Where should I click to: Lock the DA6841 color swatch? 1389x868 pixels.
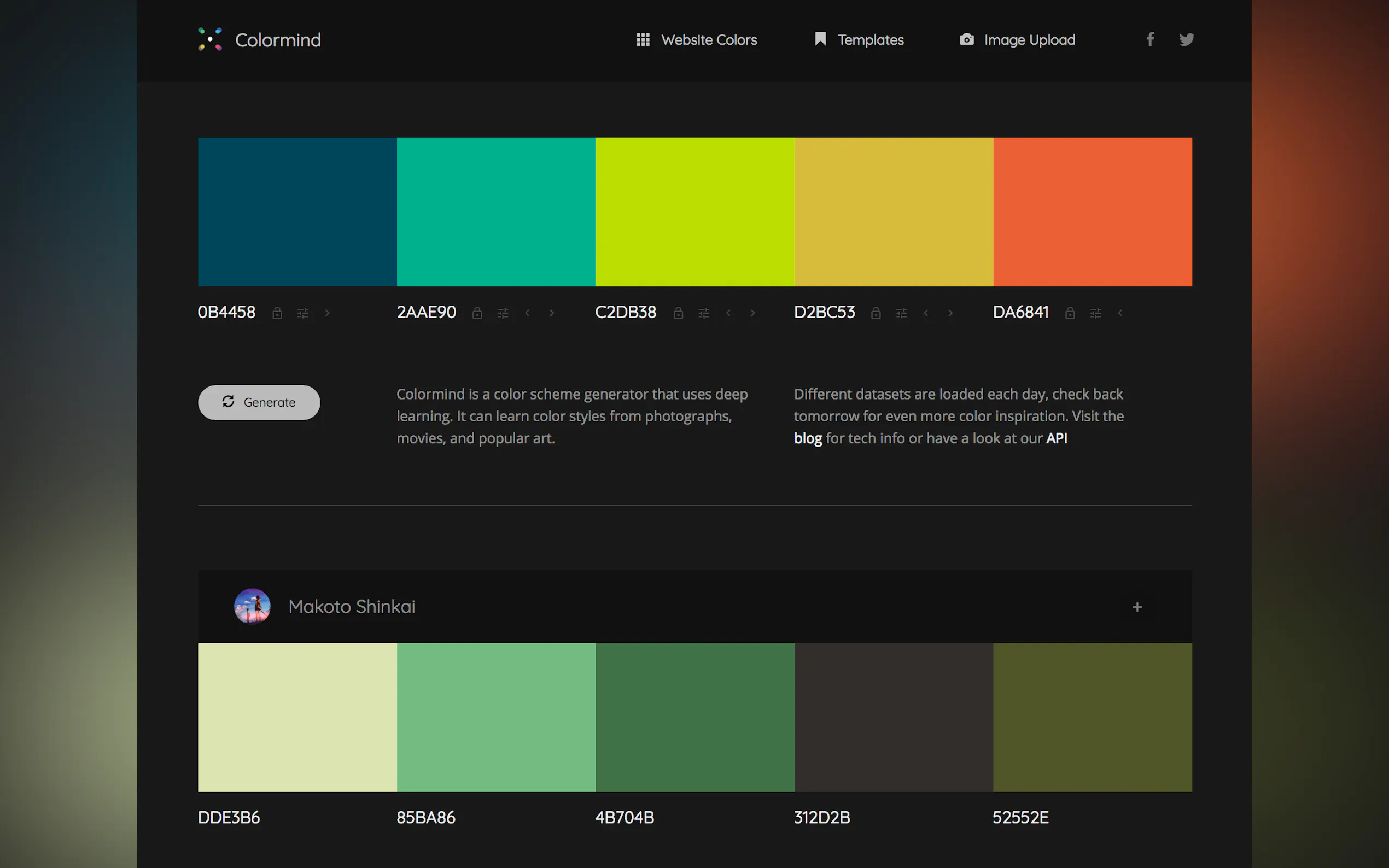coord(1069,313)
